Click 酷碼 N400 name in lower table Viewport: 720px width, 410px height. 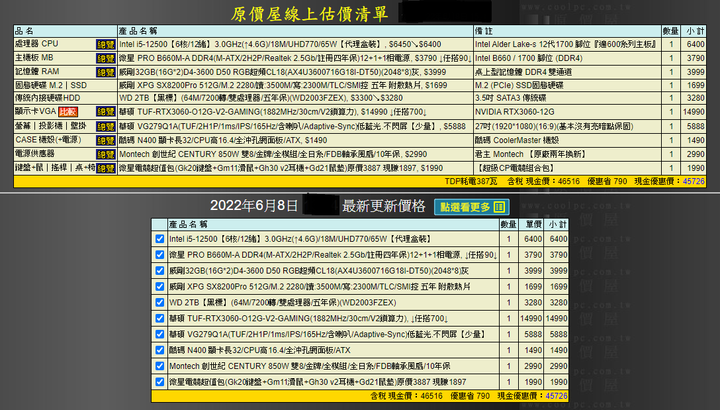pos(260,350)
